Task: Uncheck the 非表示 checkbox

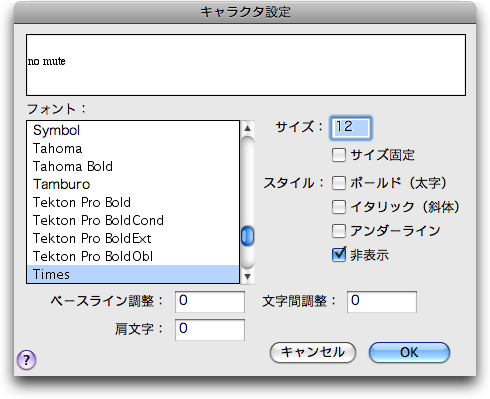Action: click(x=339, y=255)
